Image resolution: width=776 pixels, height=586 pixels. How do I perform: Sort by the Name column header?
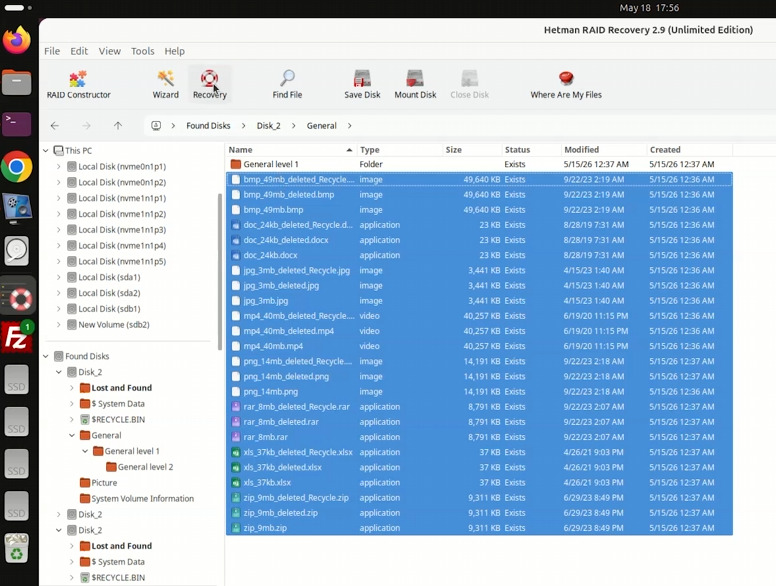point(291,149)
